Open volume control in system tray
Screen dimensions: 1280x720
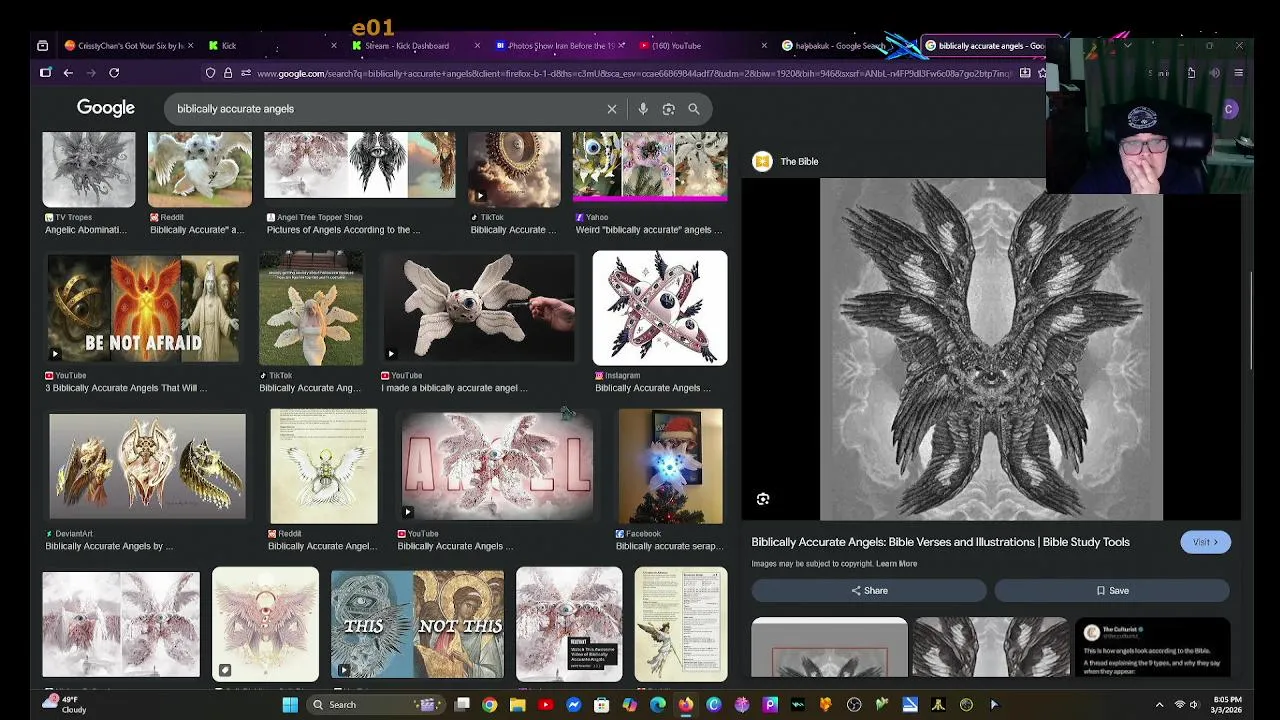(1193, 704)
